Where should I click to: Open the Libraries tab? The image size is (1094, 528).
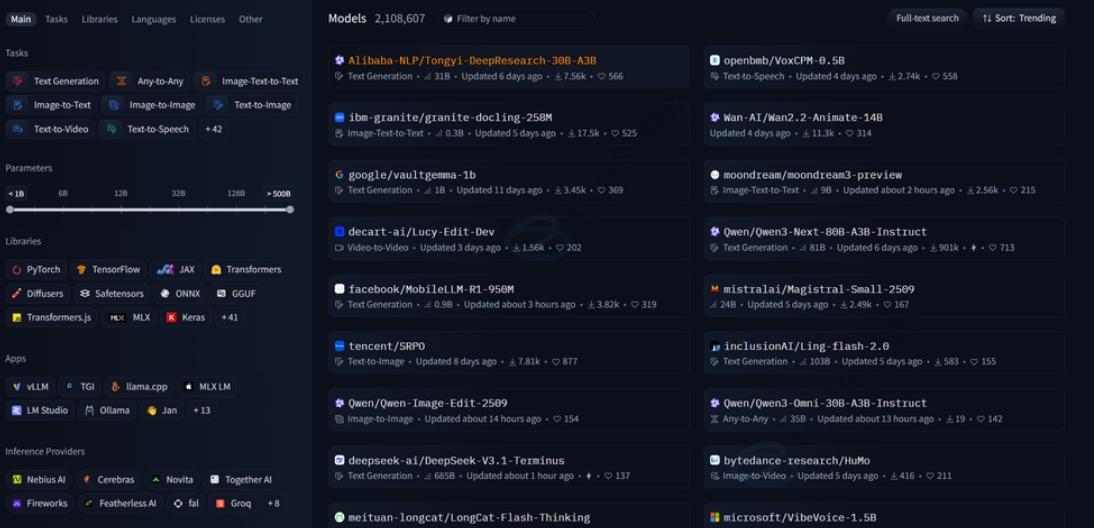tap(100, 19)
